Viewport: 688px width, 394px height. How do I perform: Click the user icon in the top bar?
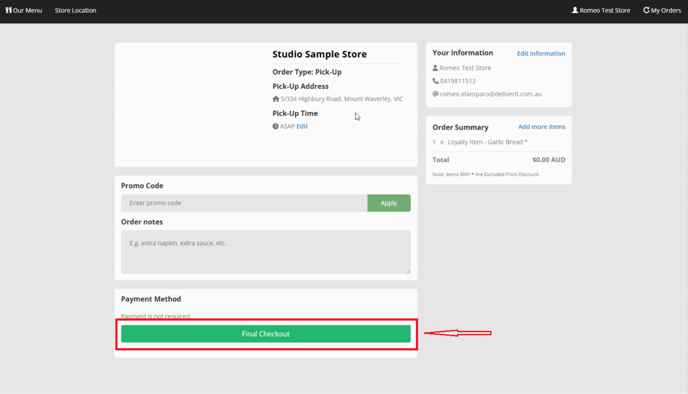575,10
